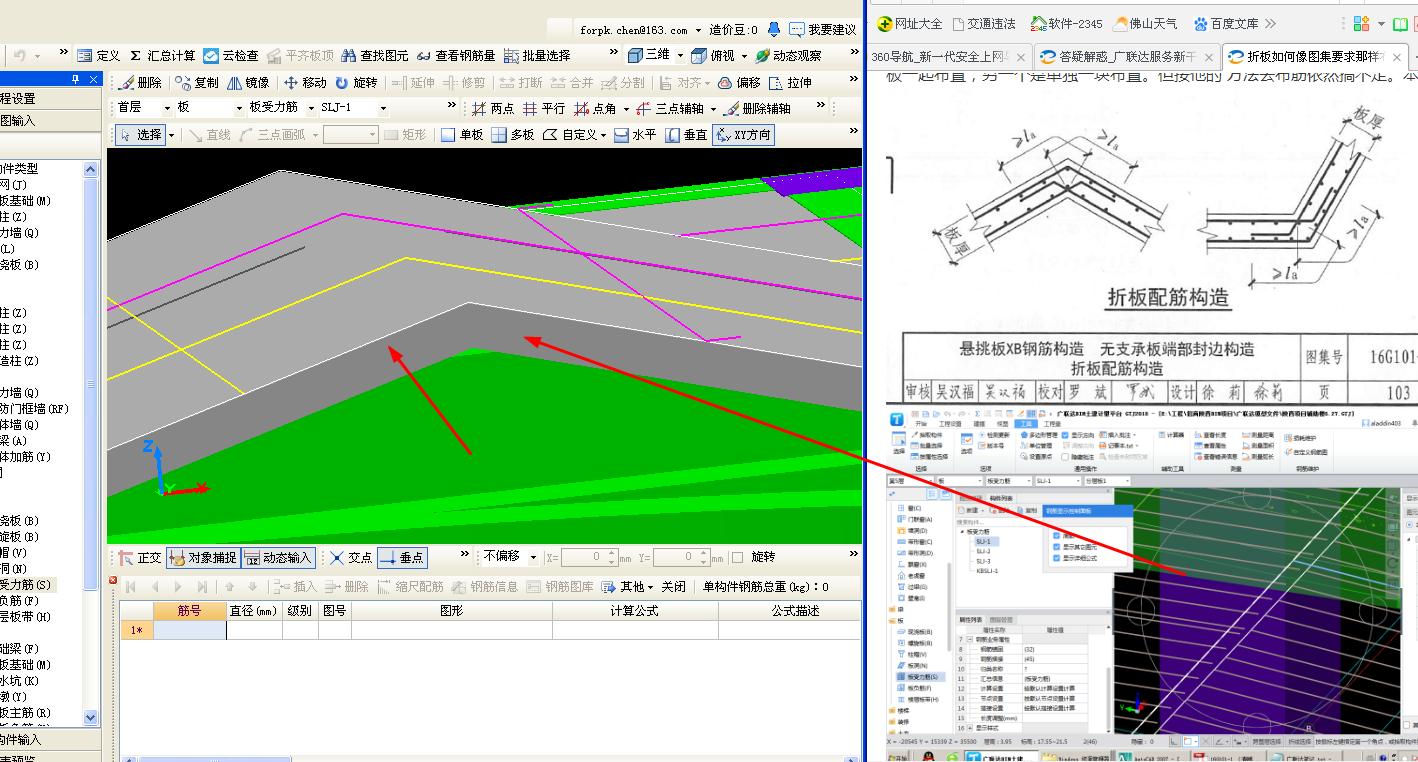Open dropdown arrow next to 俯视
The image size is (1418, 762).
coord(743,56)
